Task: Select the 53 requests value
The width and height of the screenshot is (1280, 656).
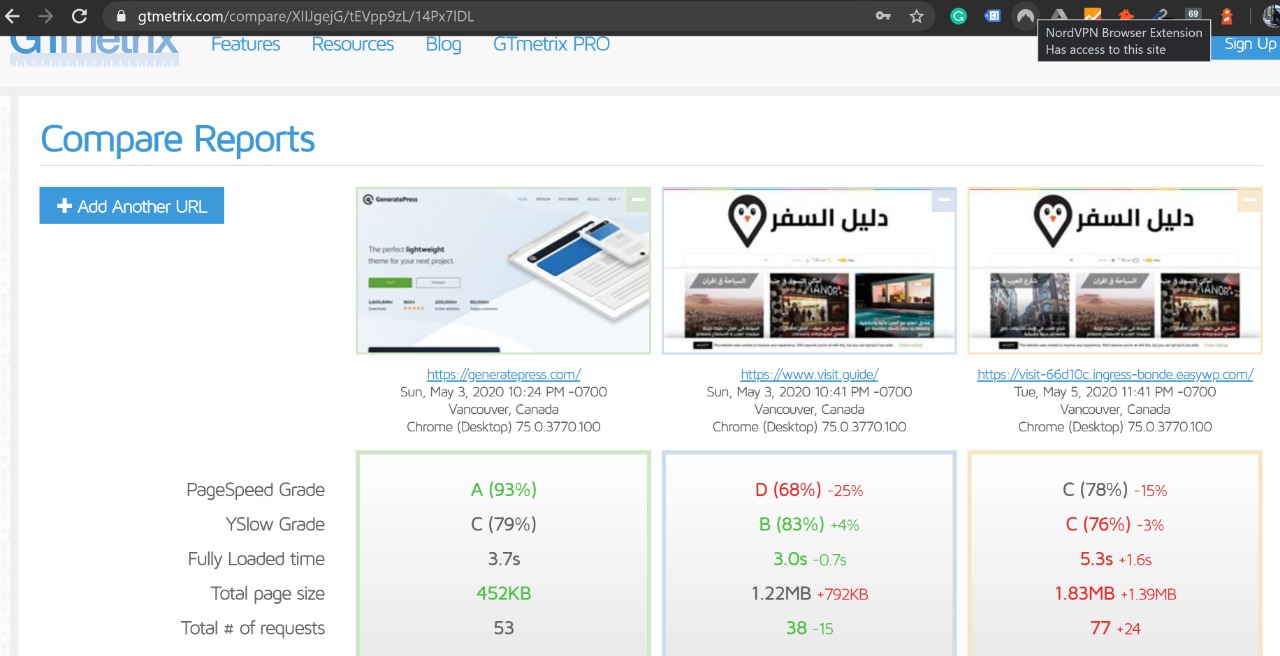Action: [x=504, y=628]
